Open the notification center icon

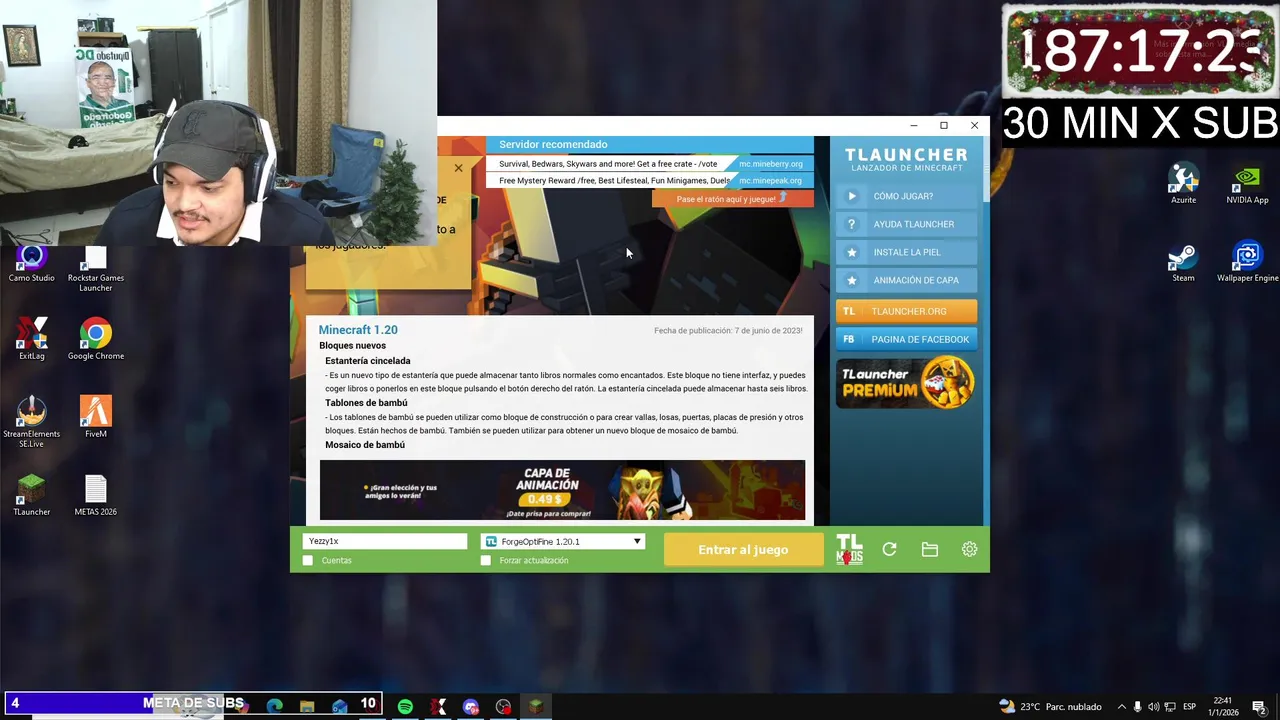click(1259, 707)
